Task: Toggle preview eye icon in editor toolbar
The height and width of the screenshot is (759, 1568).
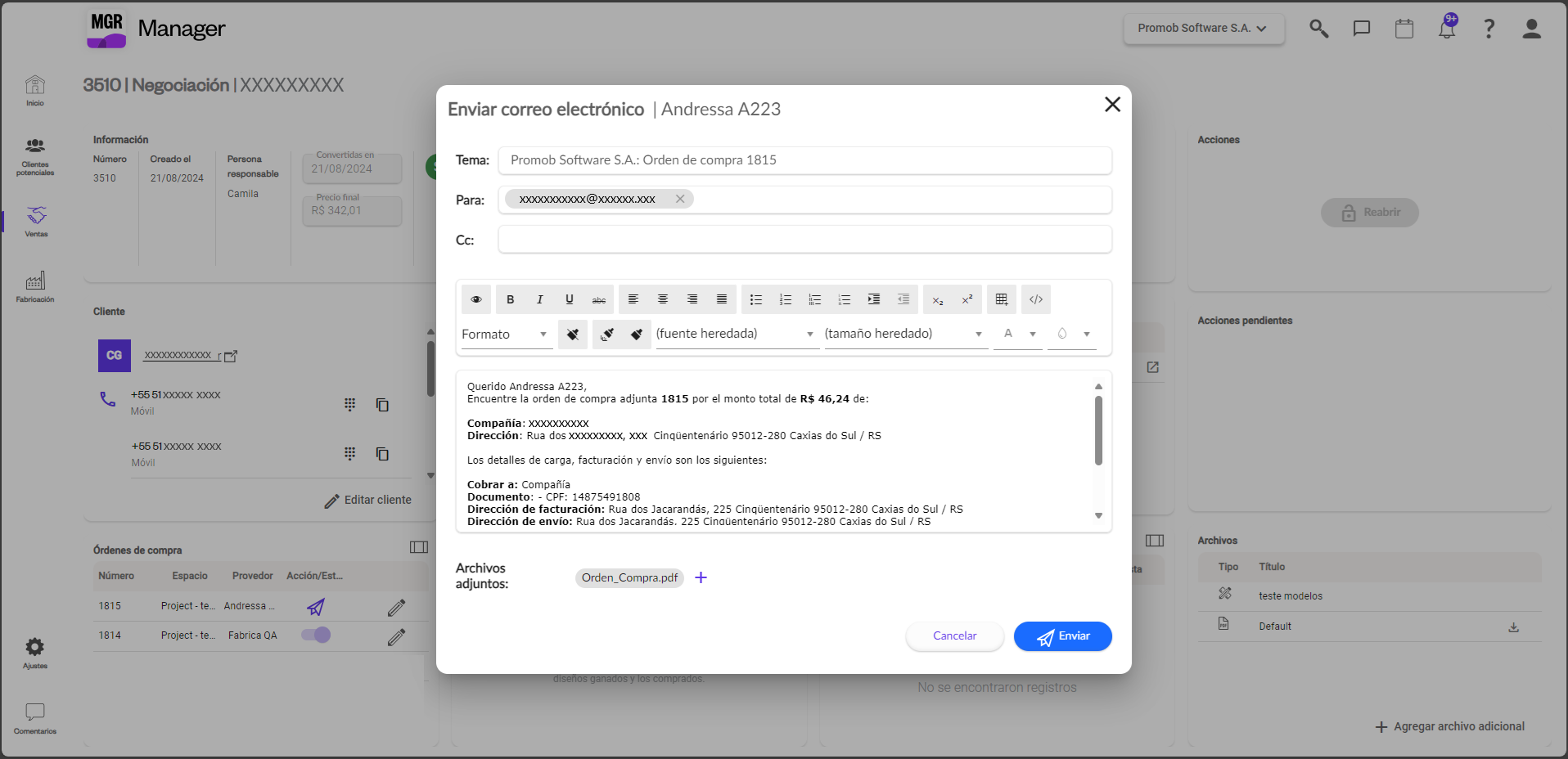Action: pyautogui.click(x=476, y=299)
